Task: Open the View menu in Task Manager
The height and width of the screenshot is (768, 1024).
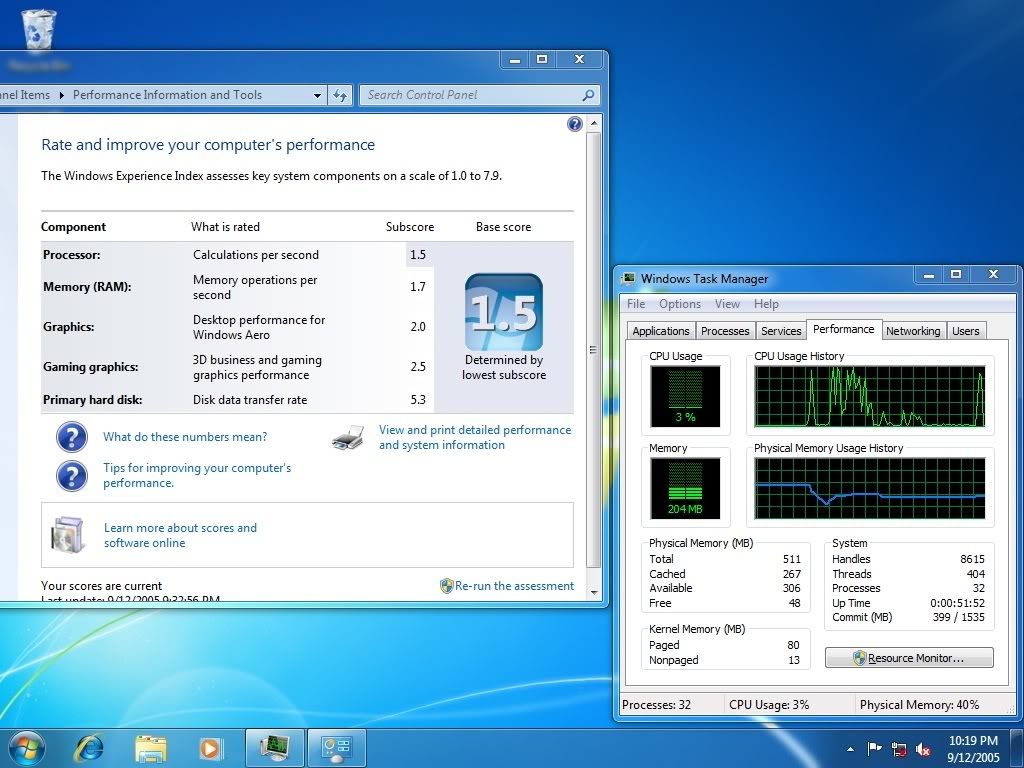Action: pos(727,304)
